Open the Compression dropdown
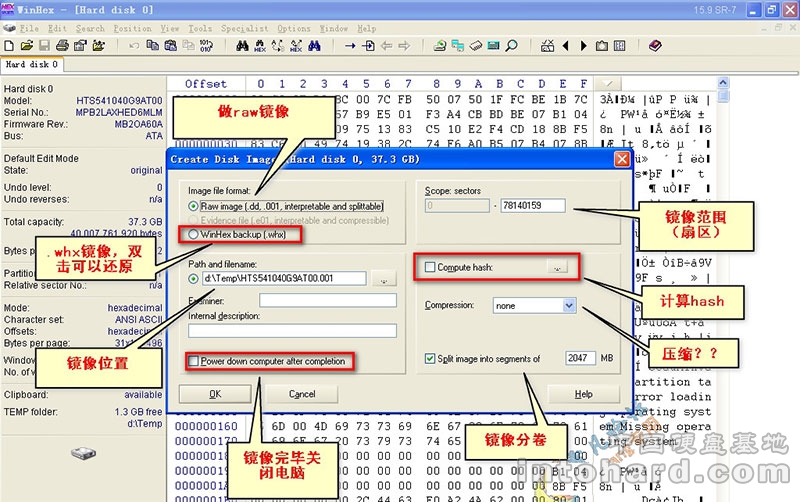Viewport: 800px width, 502px height. (569, 306)
